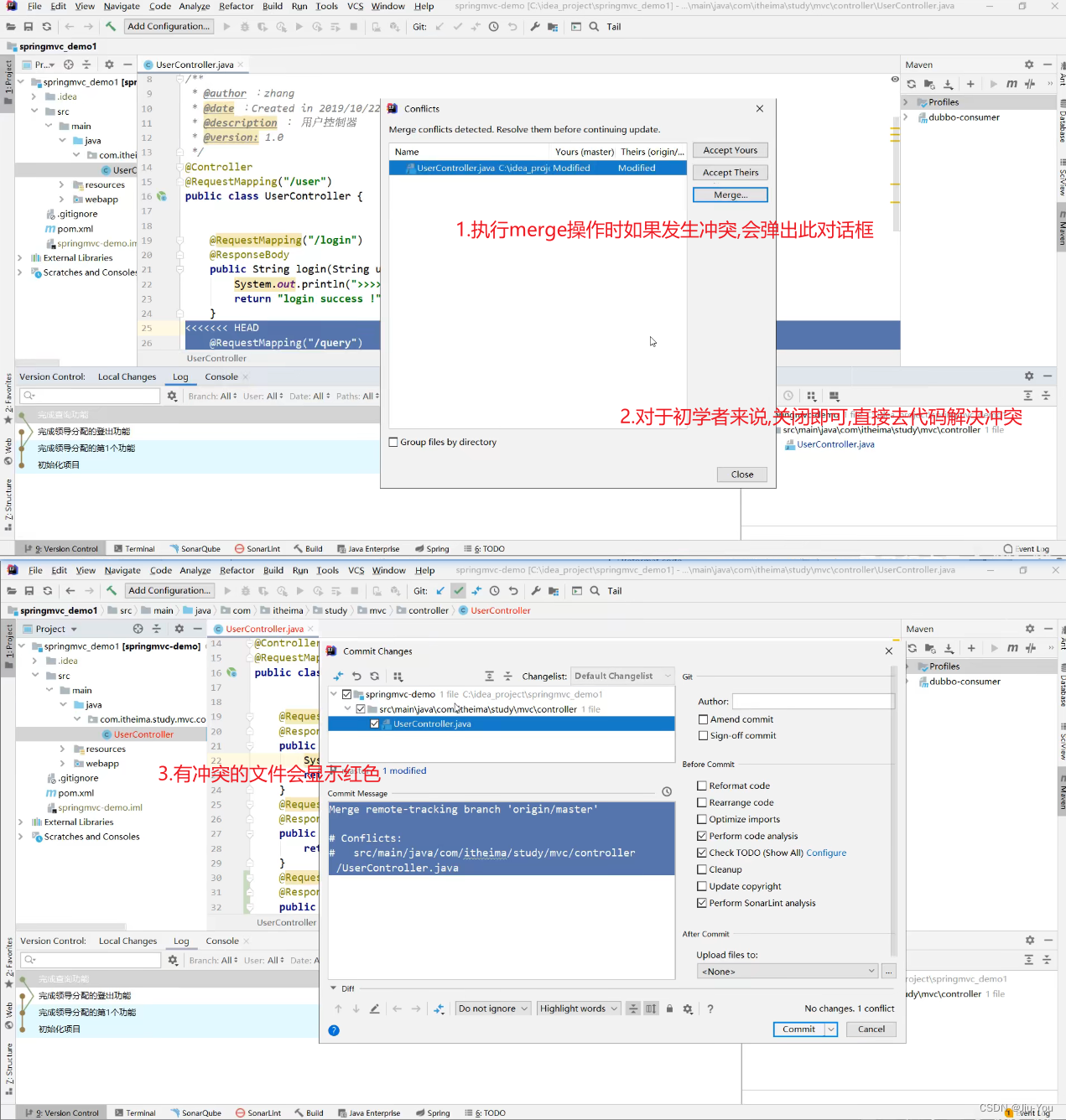
Task: Toggle synchronize scrolling icon in Diff toolbar
Action: (x=651, y=1009)
